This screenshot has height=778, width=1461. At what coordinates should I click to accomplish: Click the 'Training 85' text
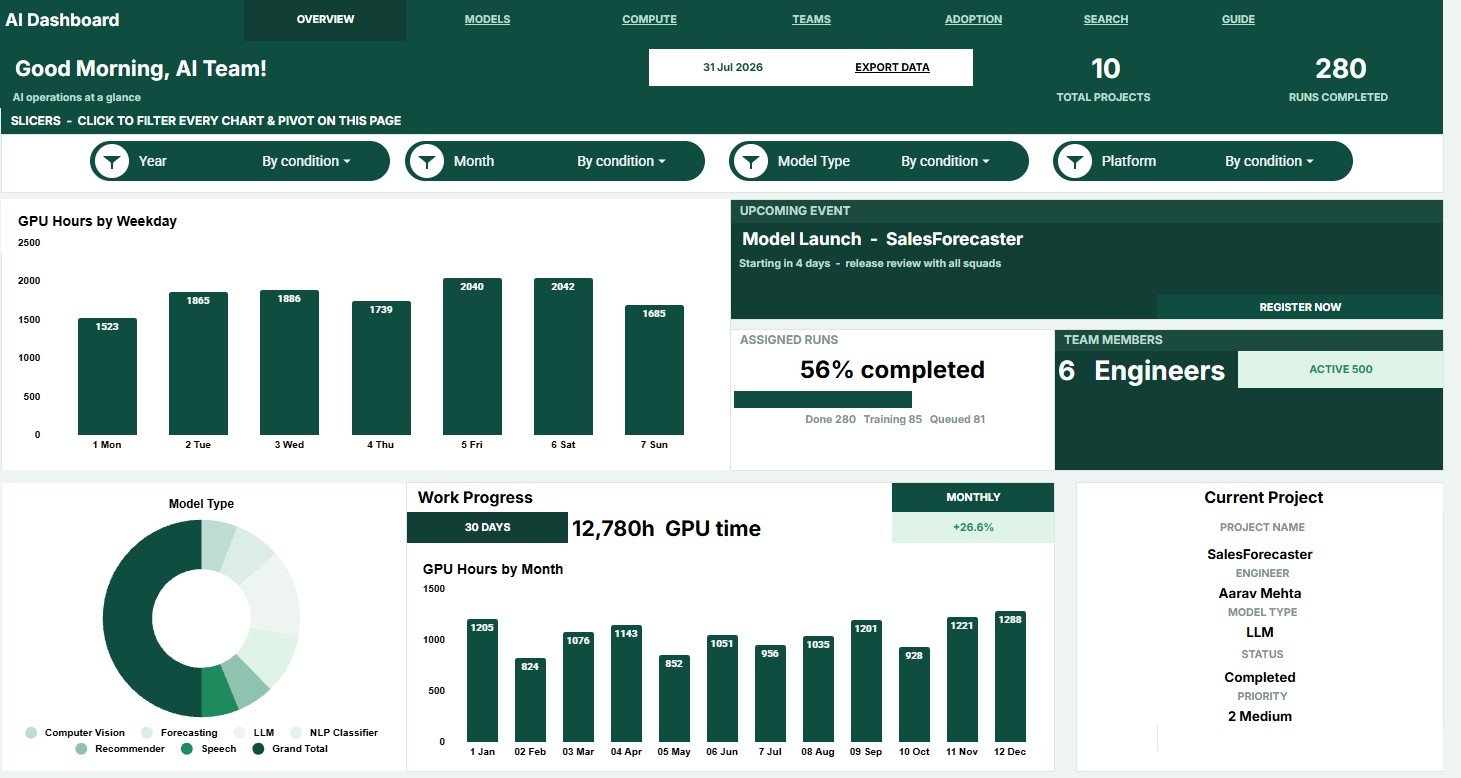coord(893,419)
